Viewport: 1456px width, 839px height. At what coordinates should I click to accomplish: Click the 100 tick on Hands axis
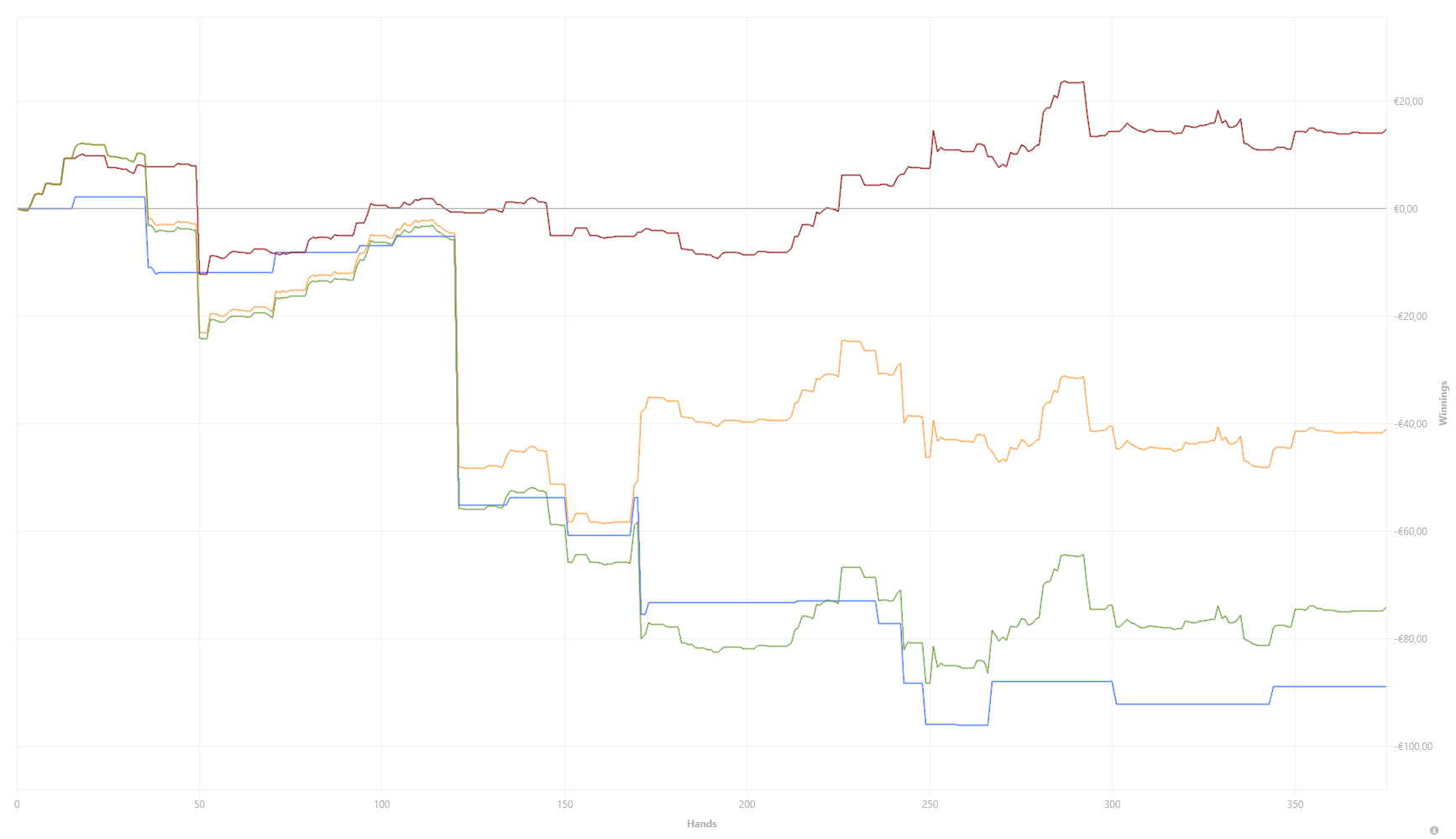tap(382, 805)
